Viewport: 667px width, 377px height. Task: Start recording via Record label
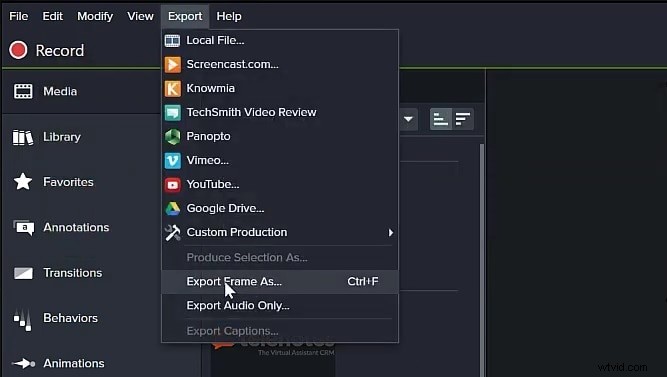point(60,51)
